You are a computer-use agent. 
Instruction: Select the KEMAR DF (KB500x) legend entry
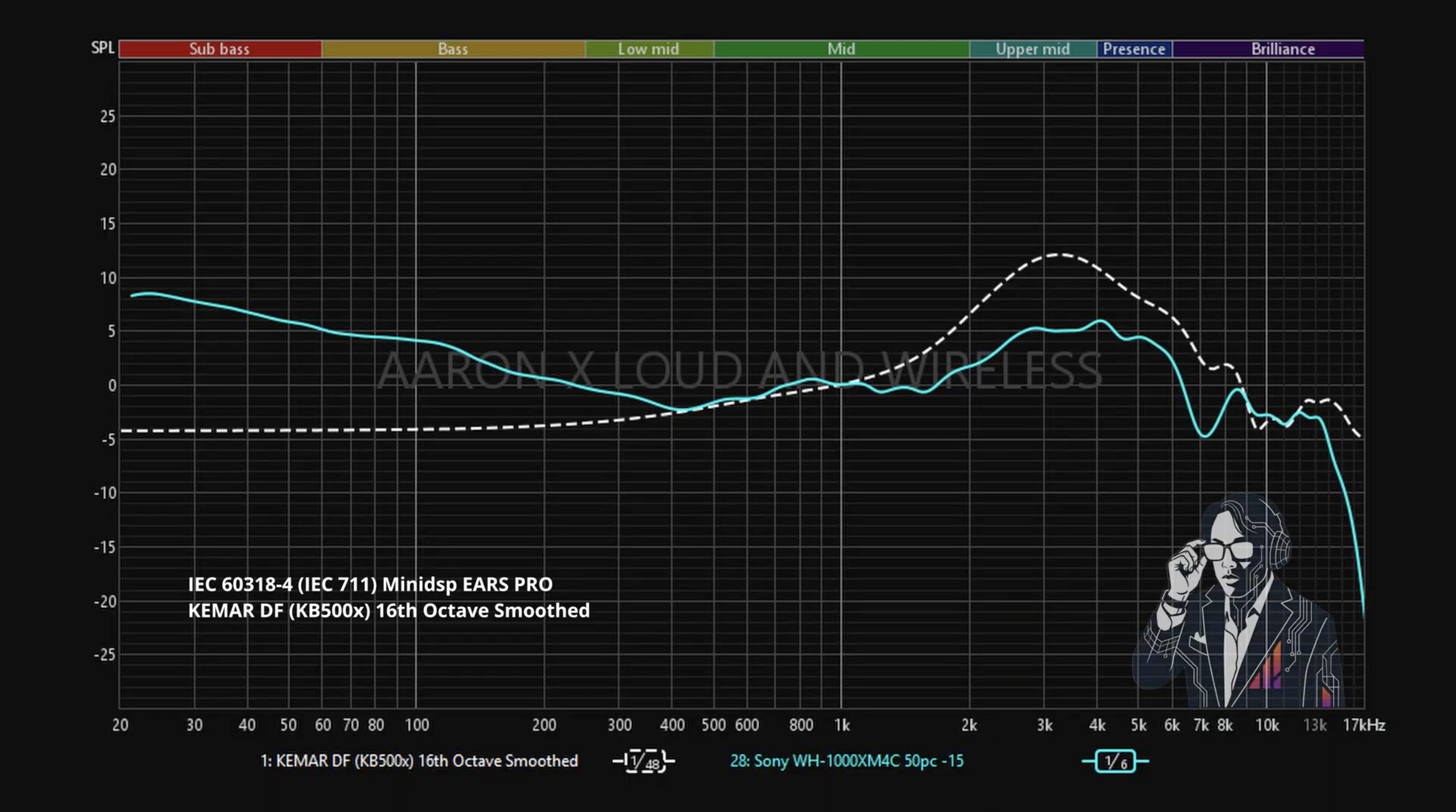pyautogui.click(x=419, y=761)
